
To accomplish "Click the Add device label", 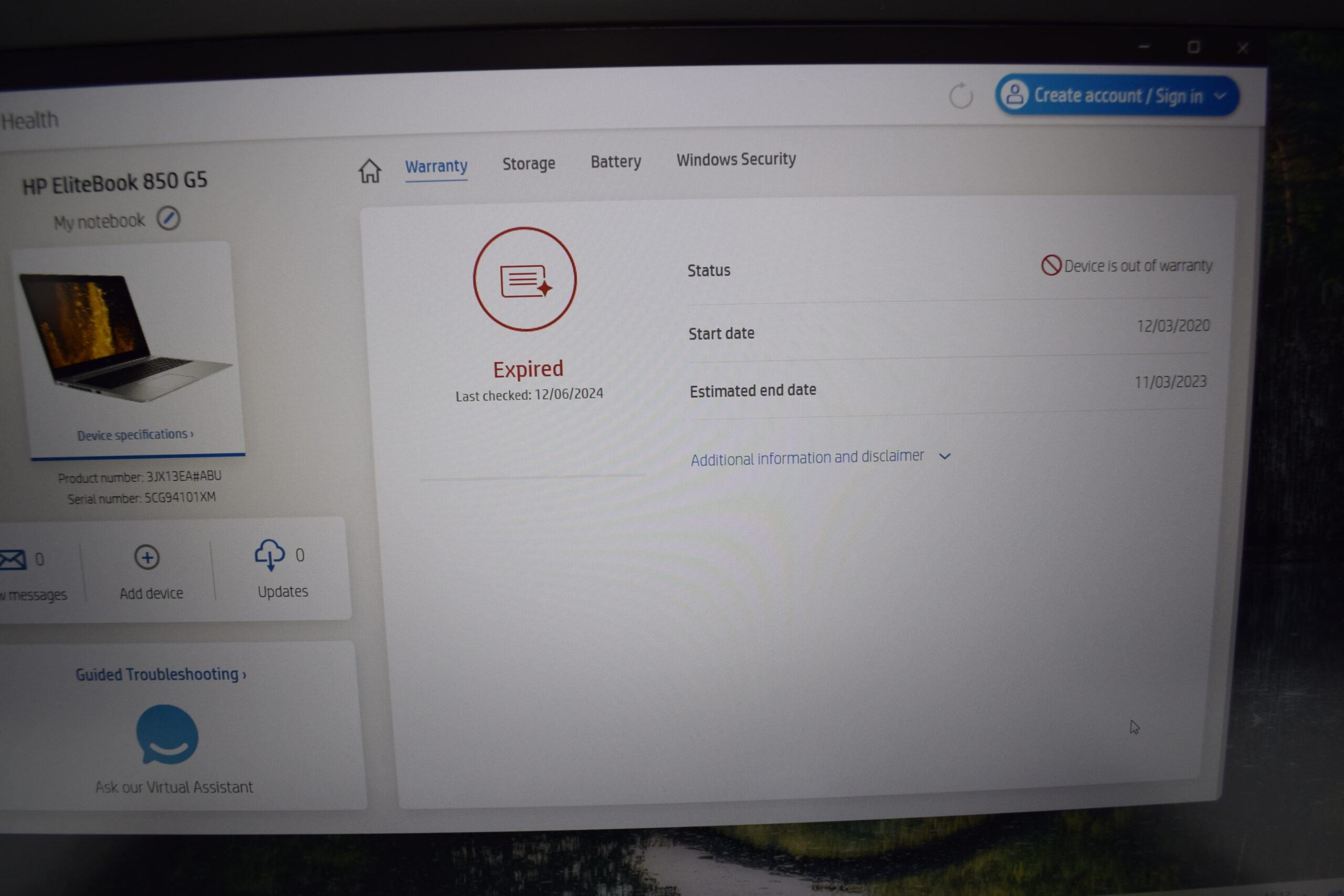I will [151, 593].
